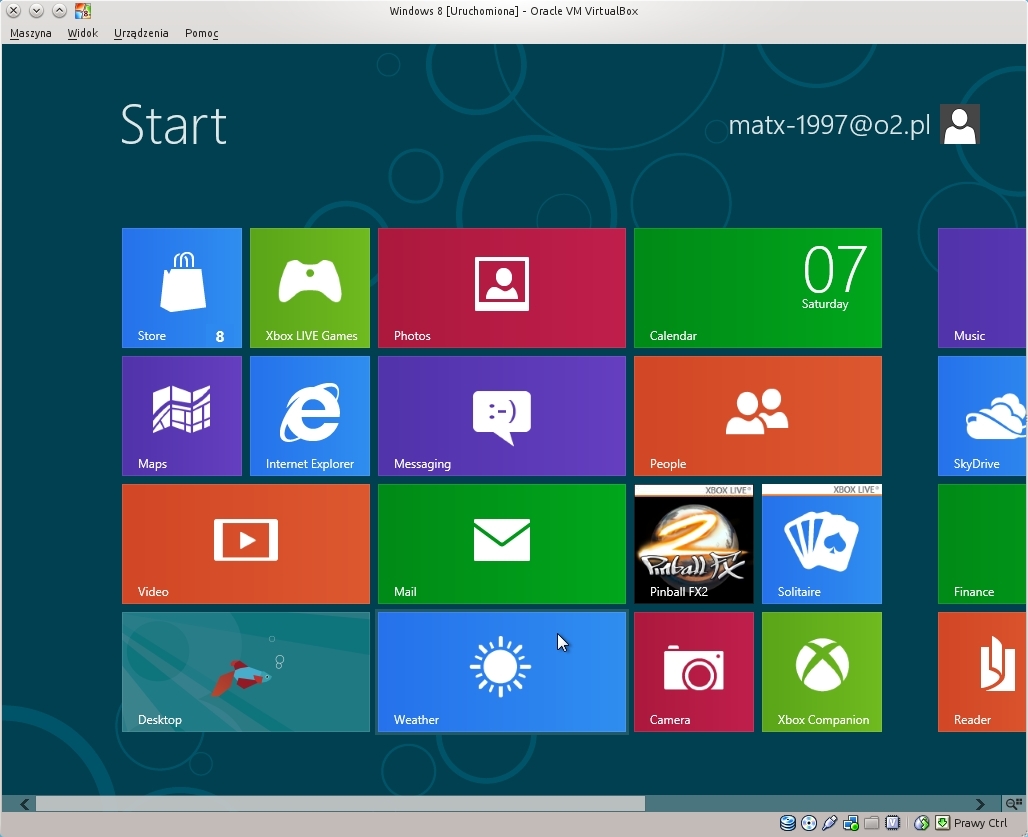Open the Photos tile
The image size is (1028, 837).
point(502,288)
